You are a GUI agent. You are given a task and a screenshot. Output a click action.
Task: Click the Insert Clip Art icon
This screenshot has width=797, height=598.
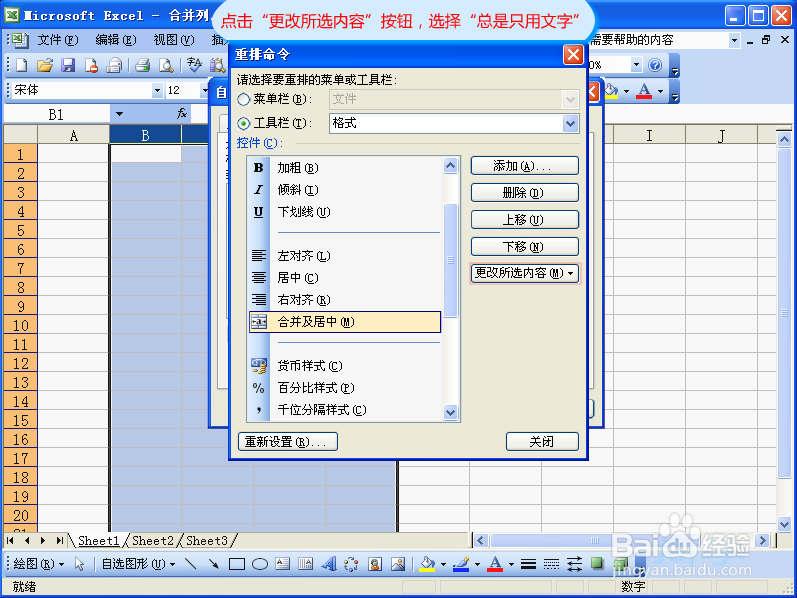click(x=375, y=564)
